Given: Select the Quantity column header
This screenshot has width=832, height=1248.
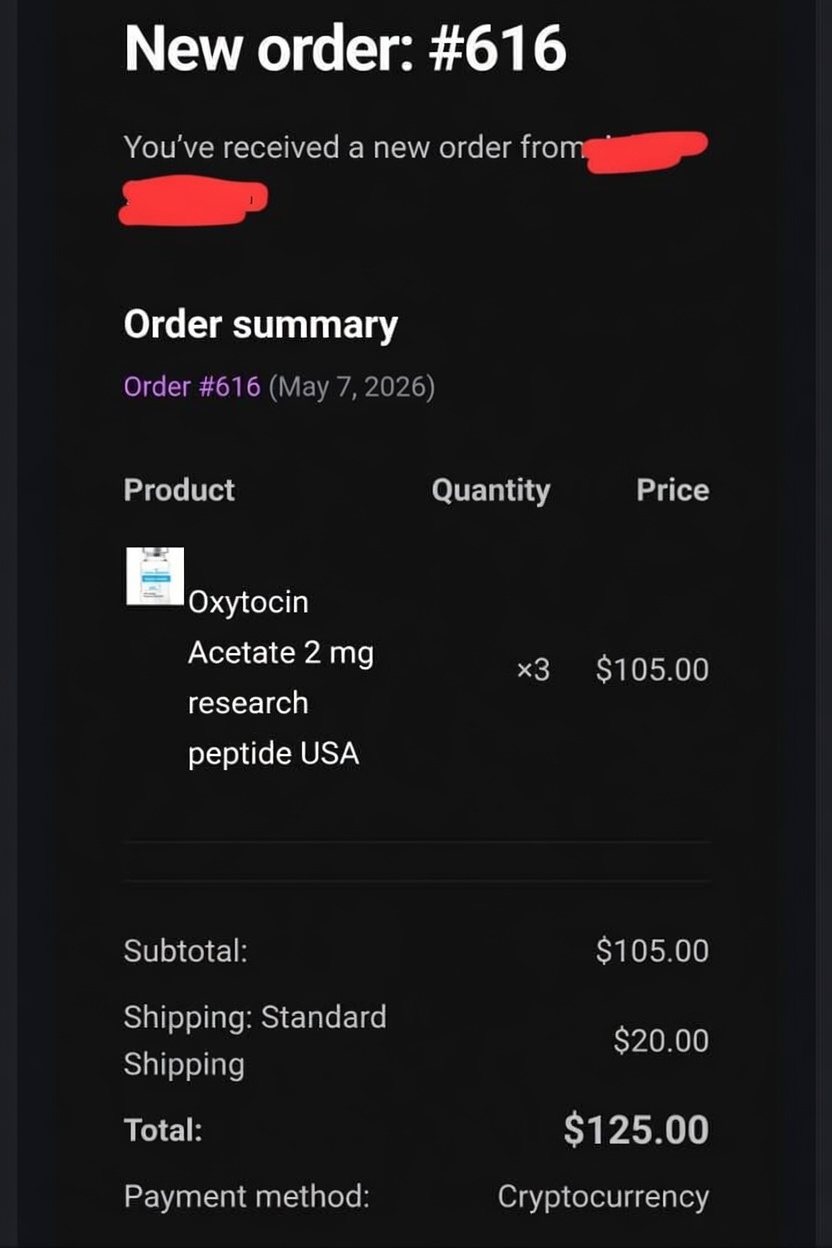Looking at the screenshot, I should click(x=491, y=490).
